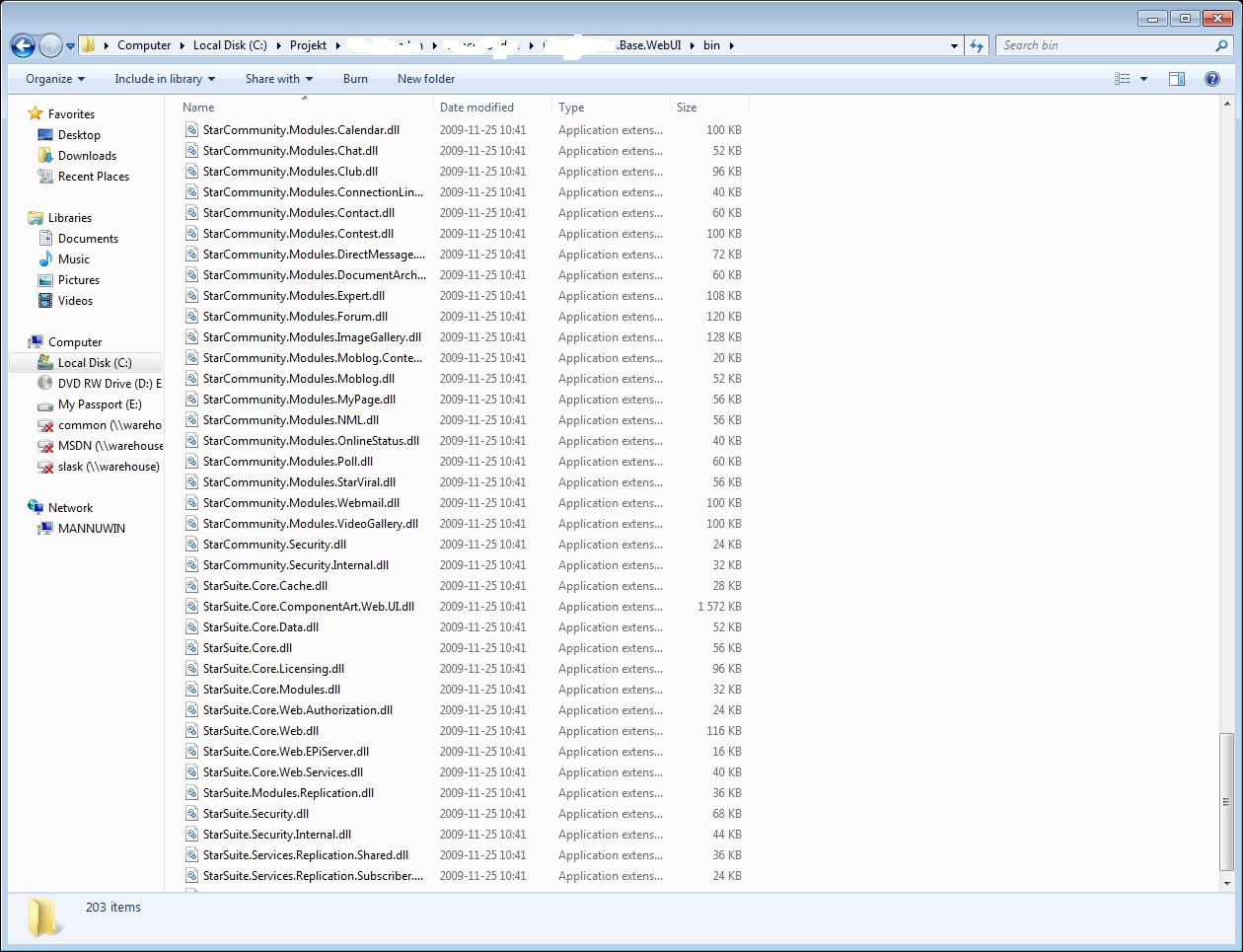
Task: Toggle the preview pane icon
Action: (1177, 79)
